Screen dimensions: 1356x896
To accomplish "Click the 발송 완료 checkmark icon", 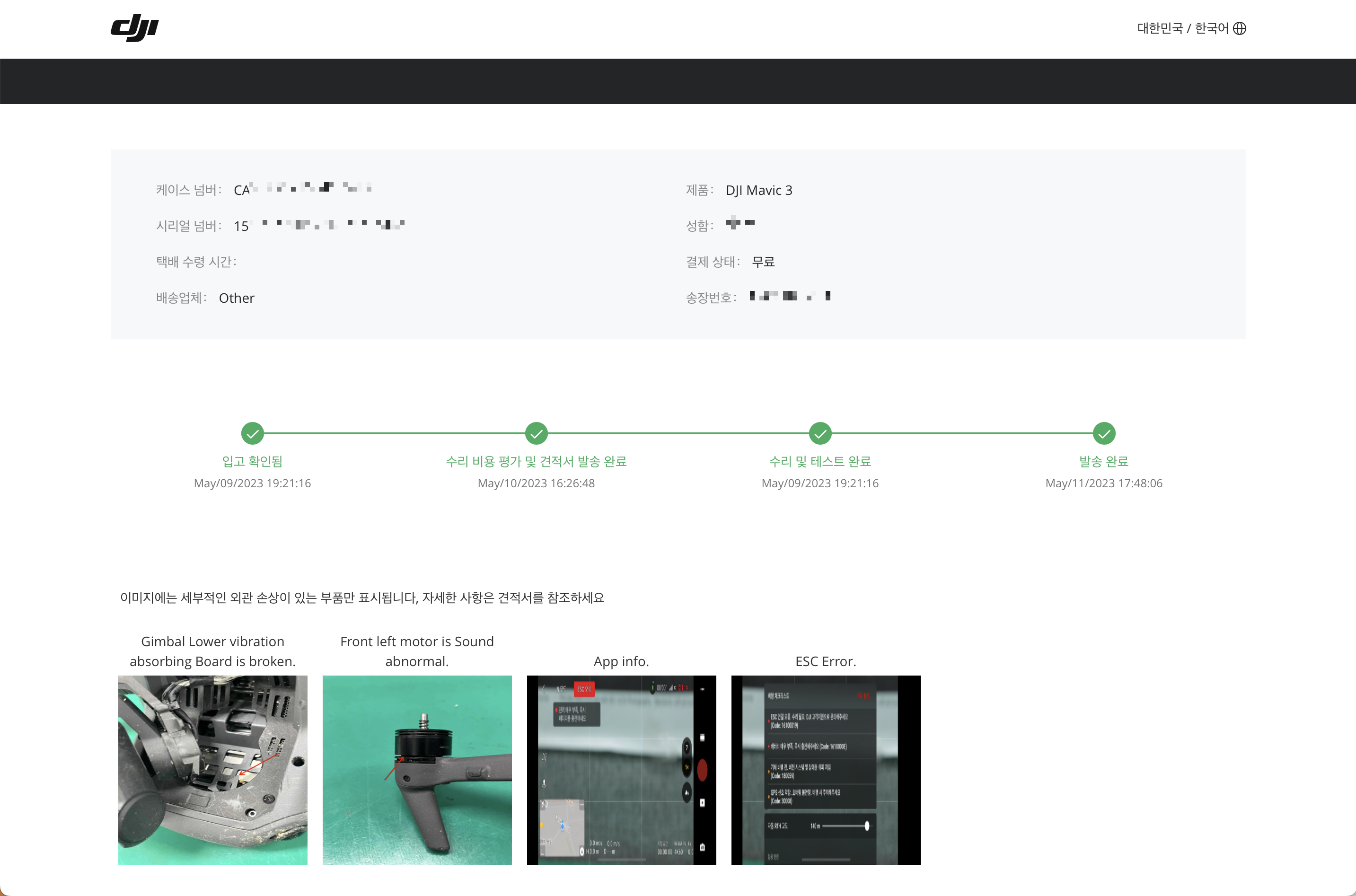I will pos(1103,433).
